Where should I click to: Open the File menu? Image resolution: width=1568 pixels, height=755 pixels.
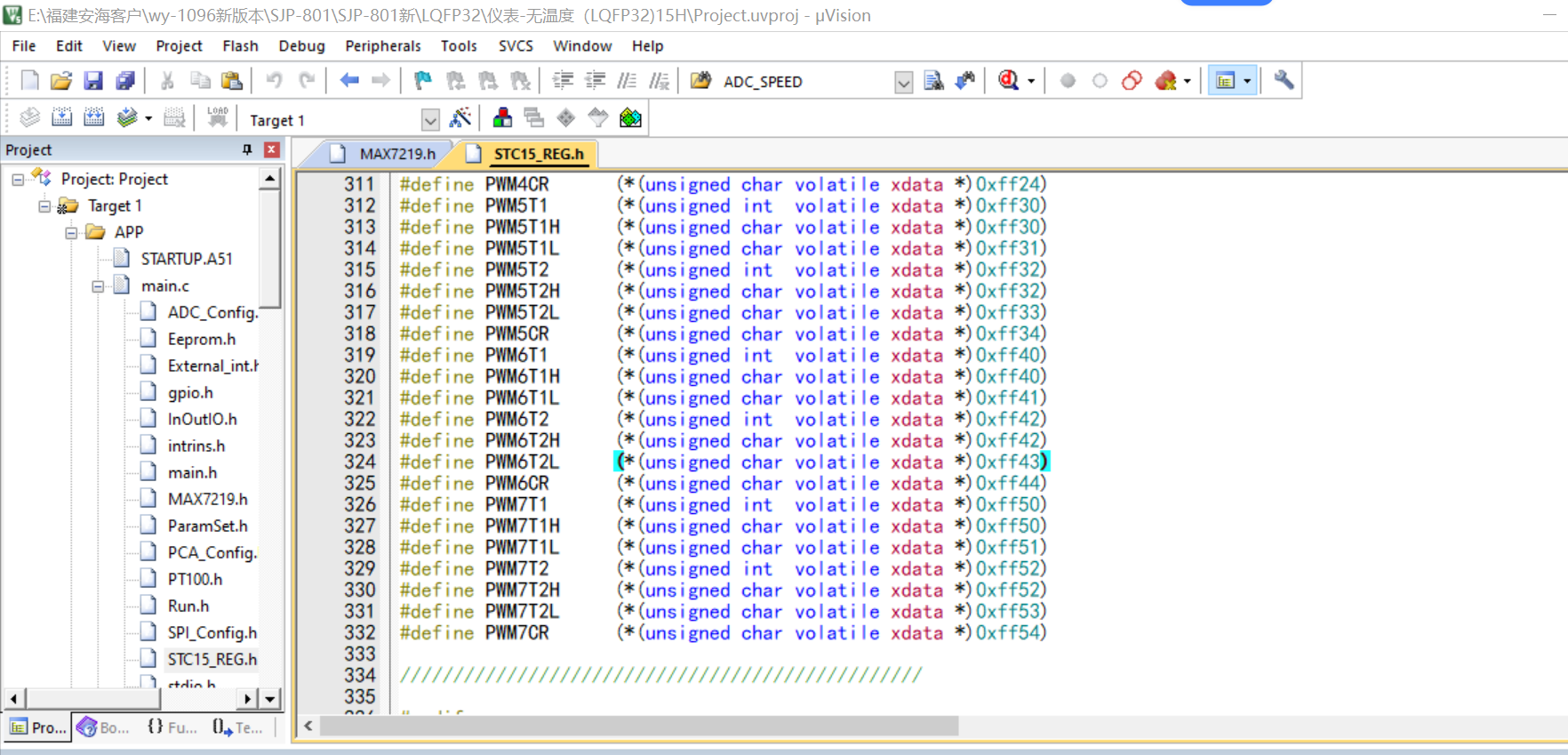pos(24,46)
